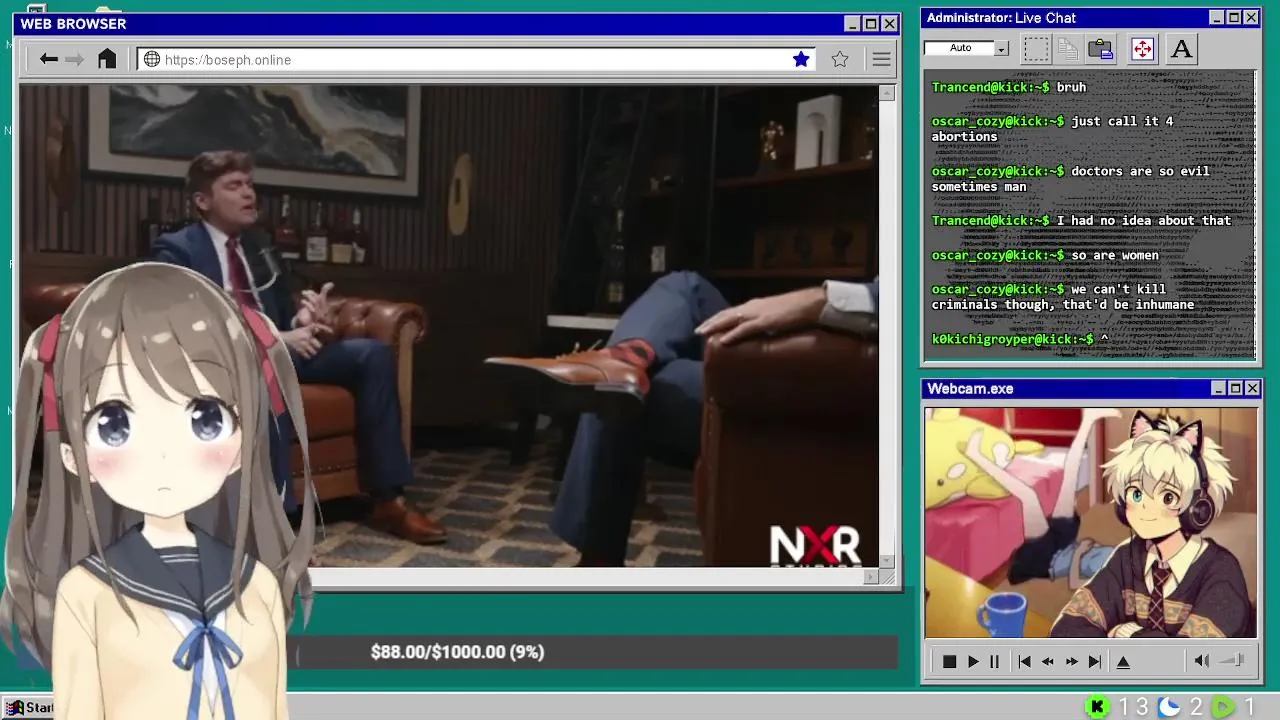Close the Live Chat window
This screenshot has height=720, width=1280.
[x=1251, y=18]
